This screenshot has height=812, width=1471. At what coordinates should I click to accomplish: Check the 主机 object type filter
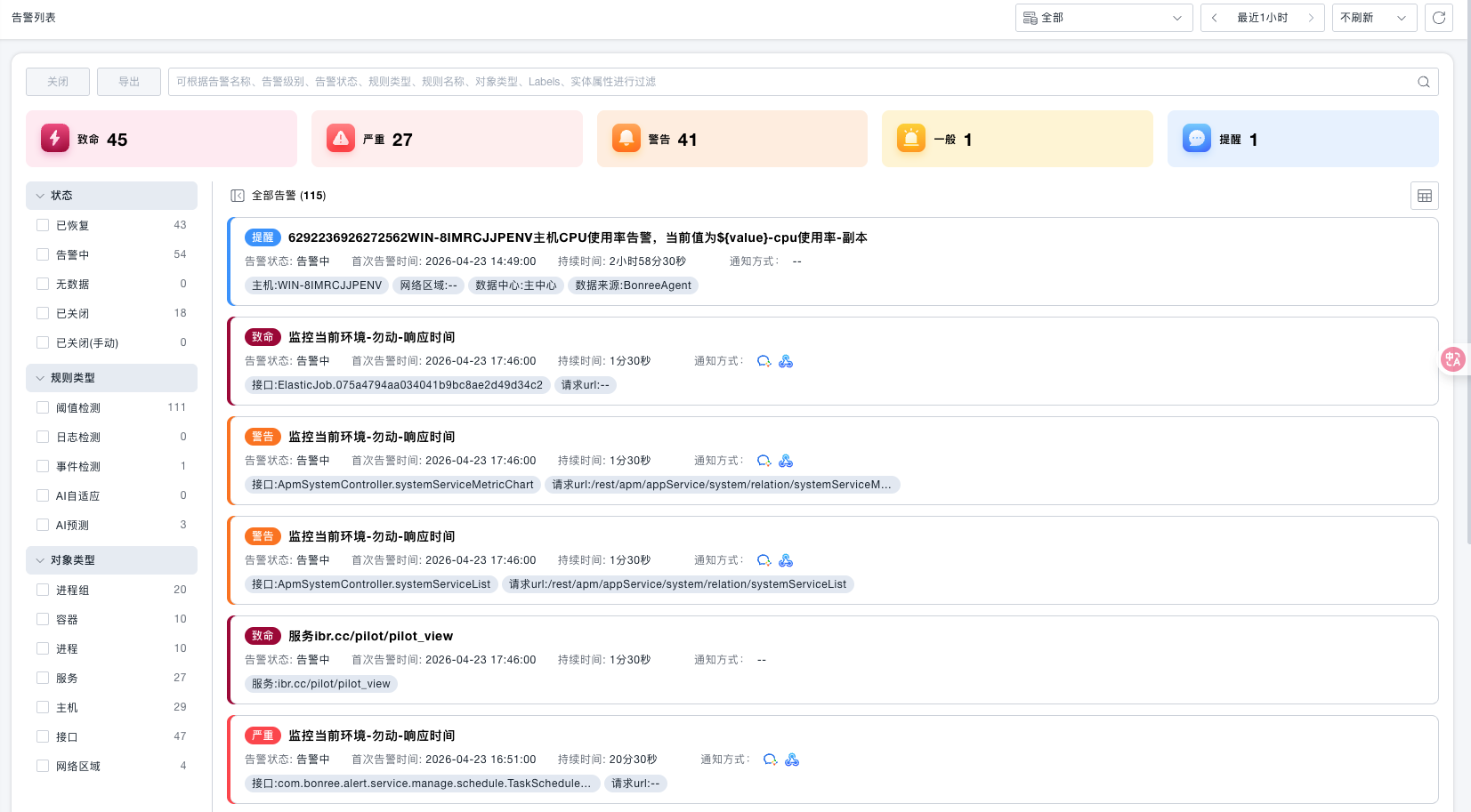tap(43, 707)
